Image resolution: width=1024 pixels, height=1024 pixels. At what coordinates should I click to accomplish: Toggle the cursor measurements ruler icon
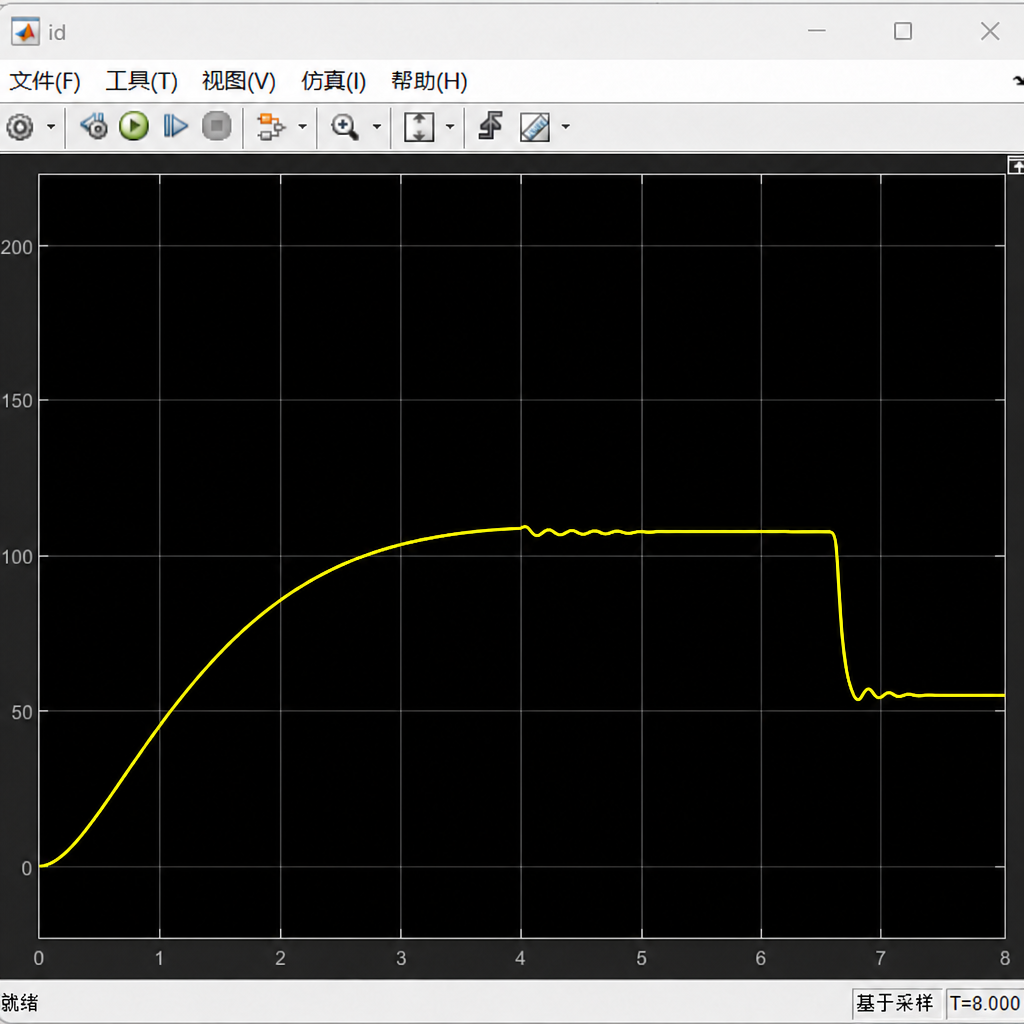click(535, 127)
